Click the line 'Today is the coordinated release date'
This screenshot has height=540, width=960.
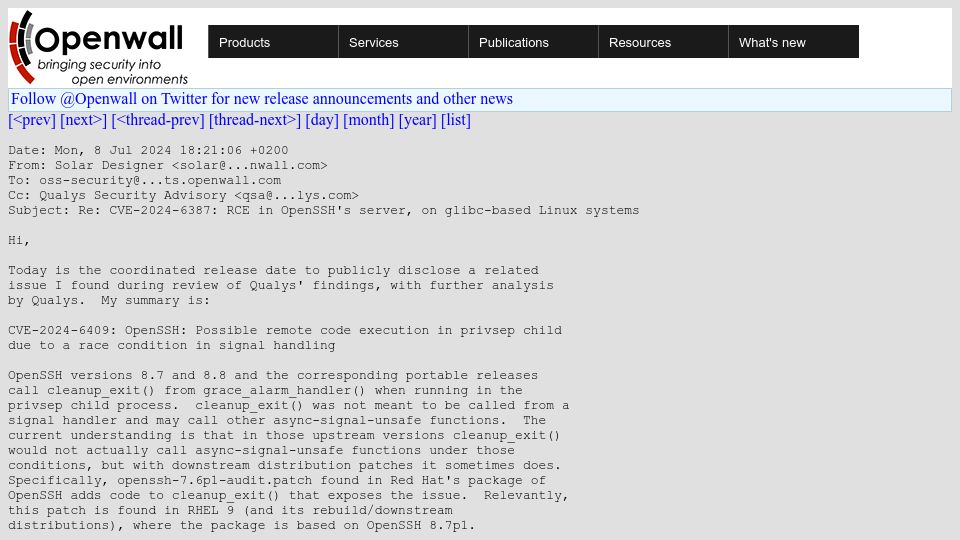coord(273,271)
